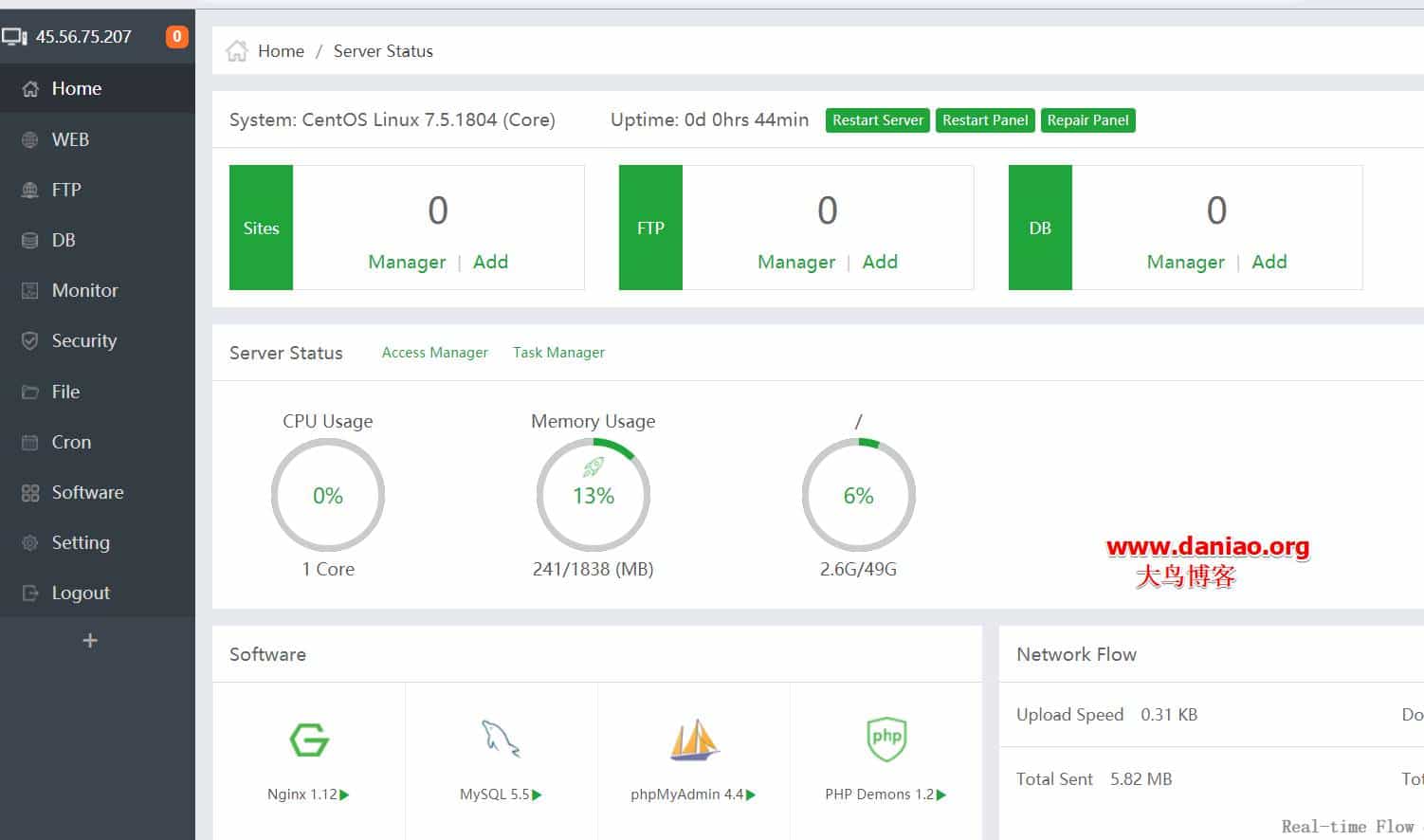
Task: Click the orange notification badge
Action: (176, 37)
